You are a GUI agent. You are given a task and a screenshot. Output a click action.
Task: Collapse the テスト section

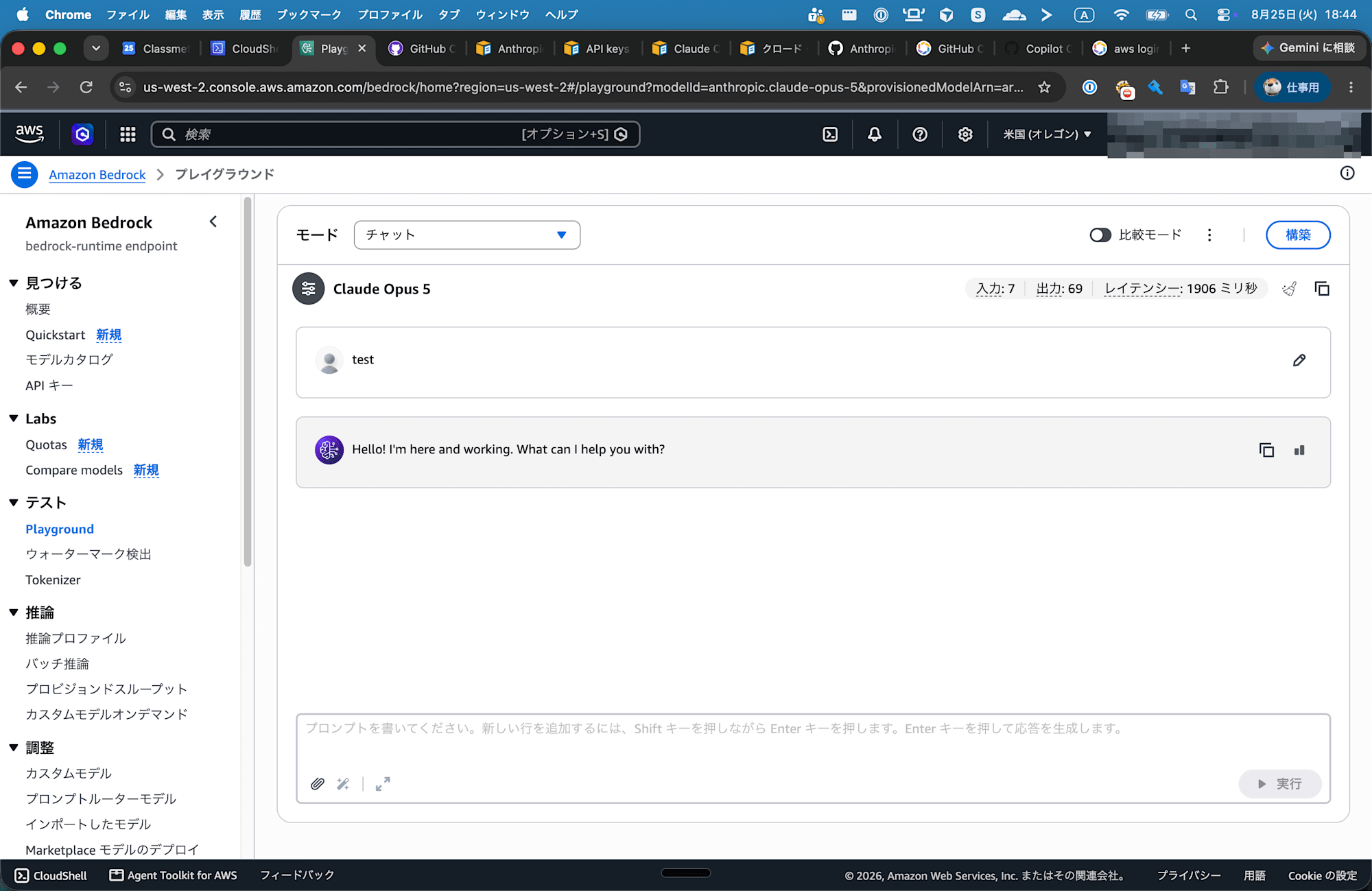point(13,503)
